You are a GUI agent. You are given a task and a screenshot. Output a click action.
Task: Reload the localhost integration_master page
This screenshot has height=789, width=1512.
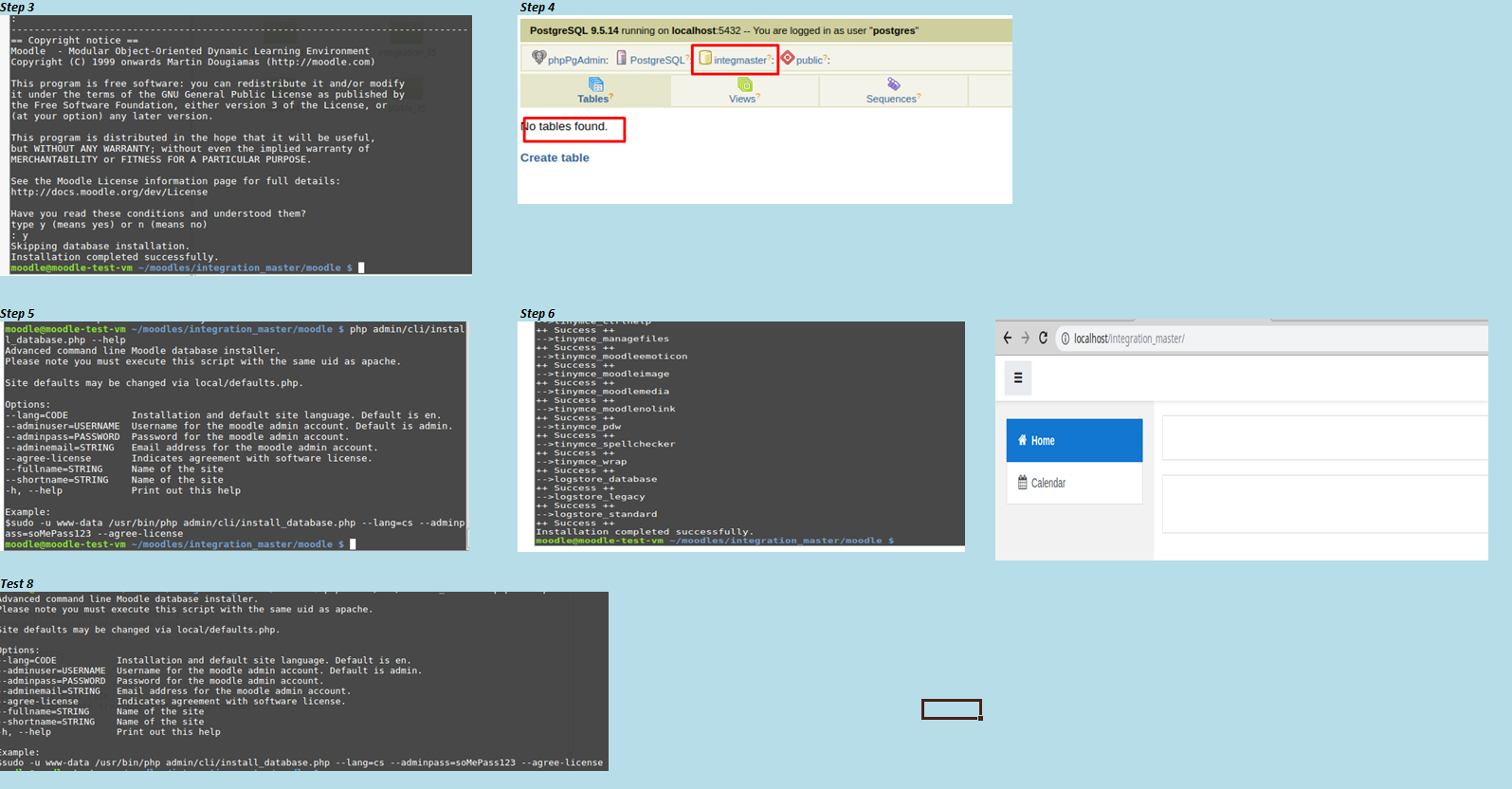coord(1043,338)
